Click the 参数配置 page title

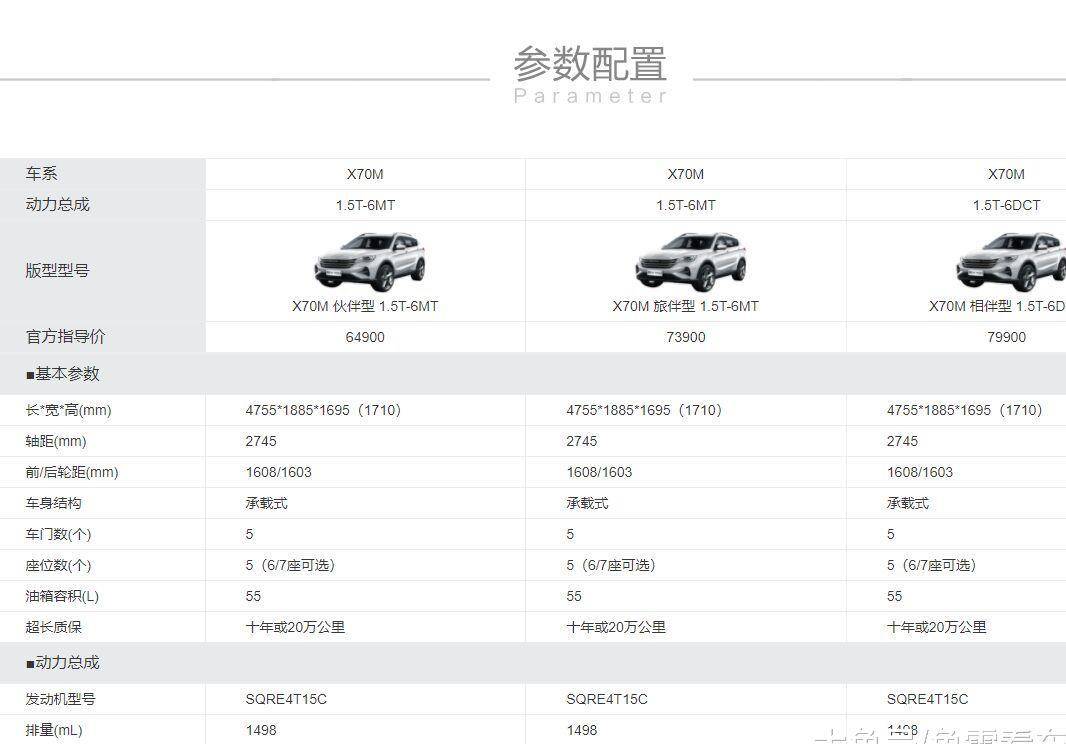tap(590, 63)
